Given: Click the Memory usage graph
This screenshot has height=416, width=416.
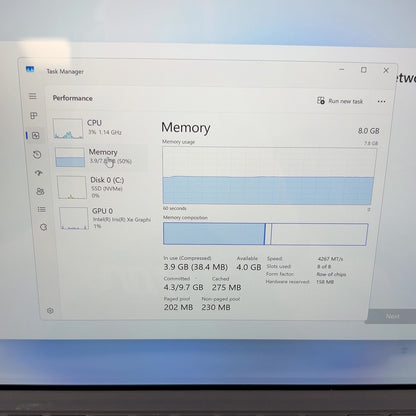Looking at the screenshot, I should pos(269,176).
